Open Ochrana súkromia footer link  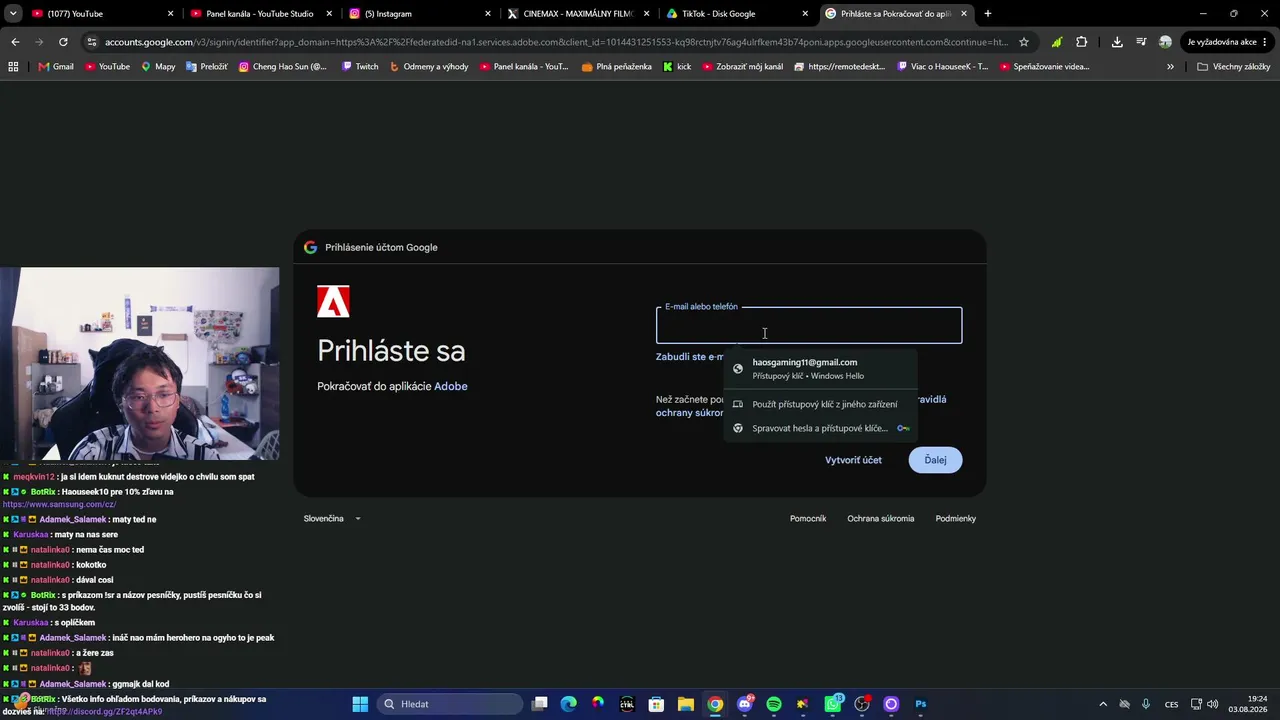coord(880,519)
